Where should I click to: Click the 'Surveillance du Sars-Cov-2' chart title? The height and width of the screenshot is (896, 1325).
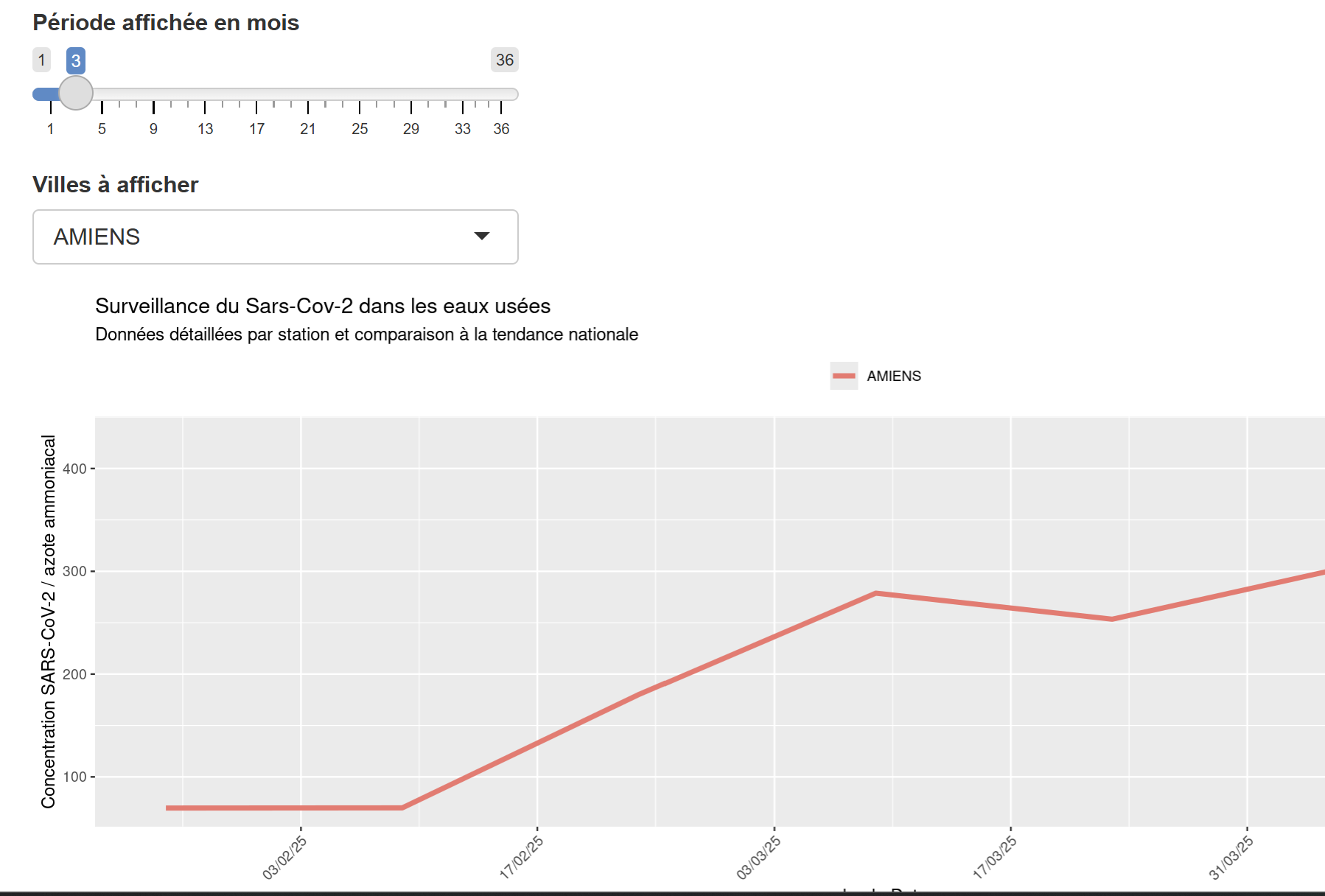tap(323, 306)
